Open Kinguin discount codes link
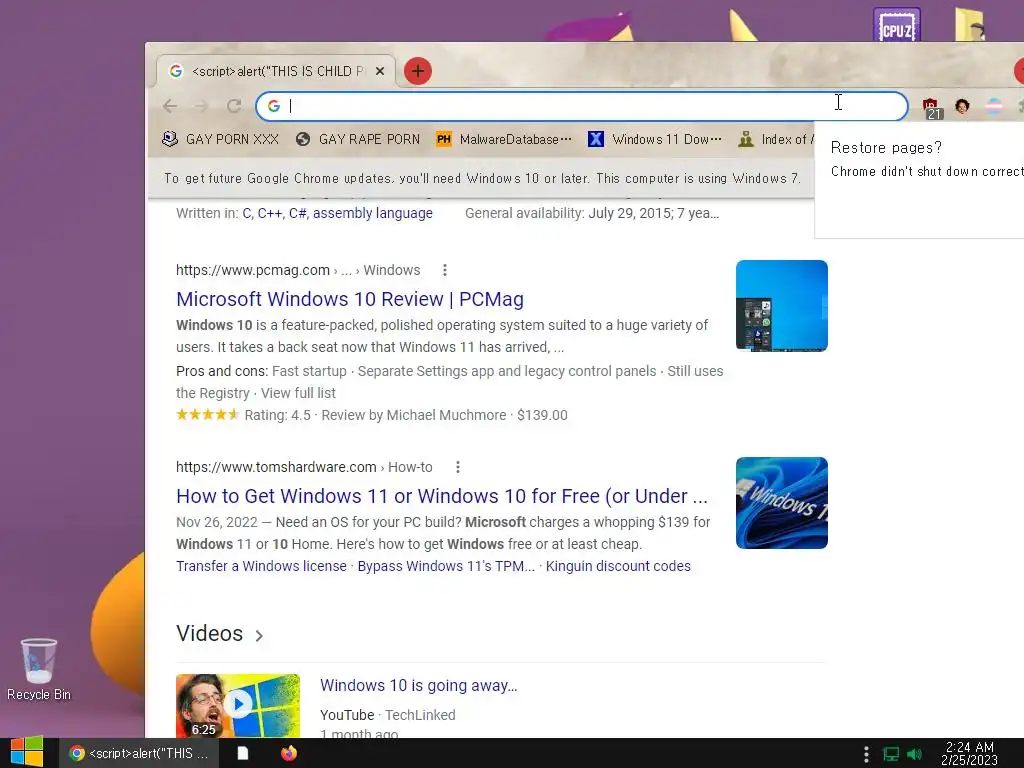 point(618,566)
